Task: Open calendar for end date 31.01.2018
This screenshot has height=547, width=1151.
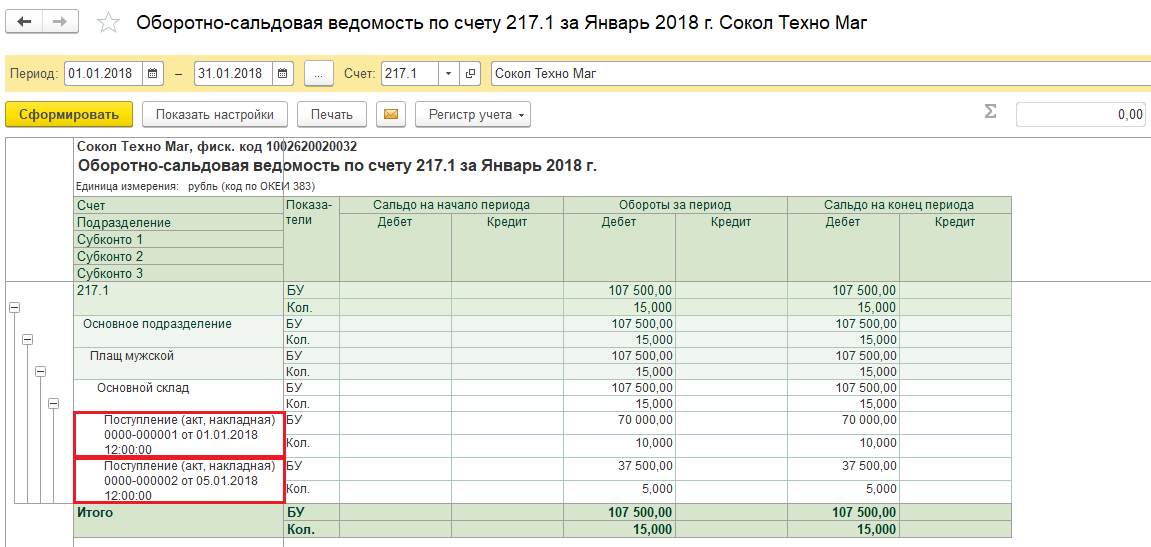Action: [x=283, y=73]
